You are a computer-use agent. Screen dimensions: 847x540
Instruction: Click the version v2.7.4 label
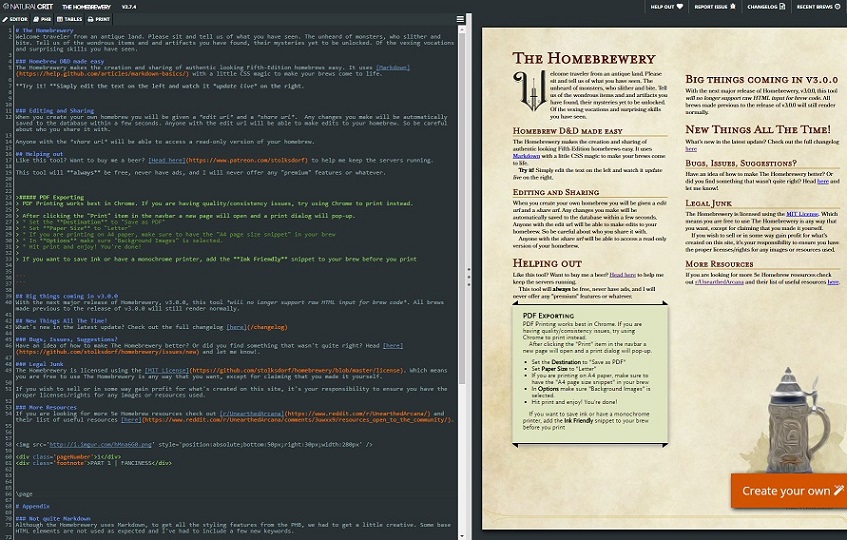click(129, 7)
